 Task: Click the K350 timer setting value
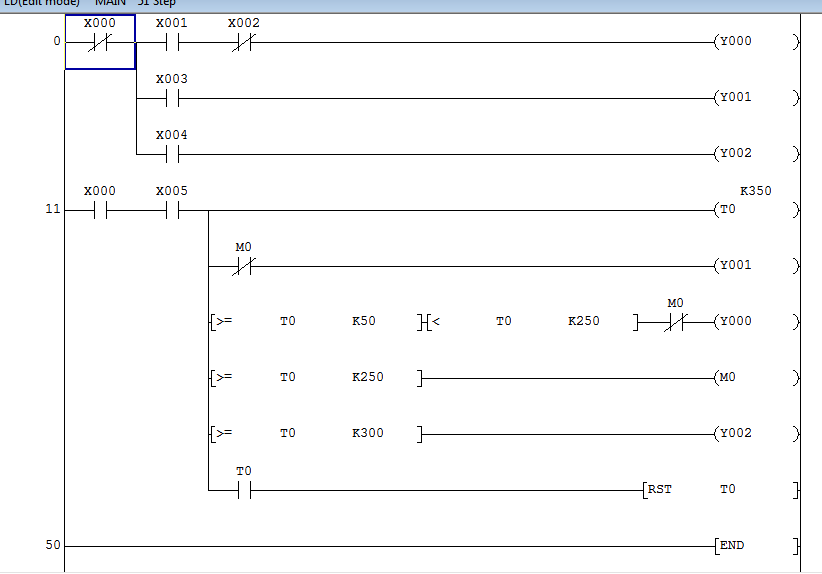pos(755,191)
